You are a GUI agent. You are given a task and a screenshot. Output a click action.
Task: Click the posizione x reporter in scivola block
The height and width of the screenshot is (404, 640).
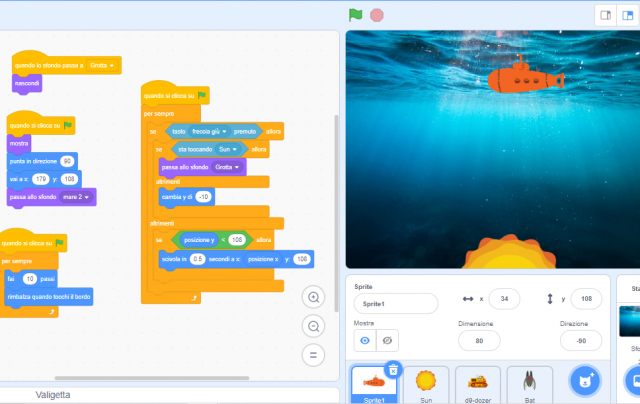click(x=263, y=259)
